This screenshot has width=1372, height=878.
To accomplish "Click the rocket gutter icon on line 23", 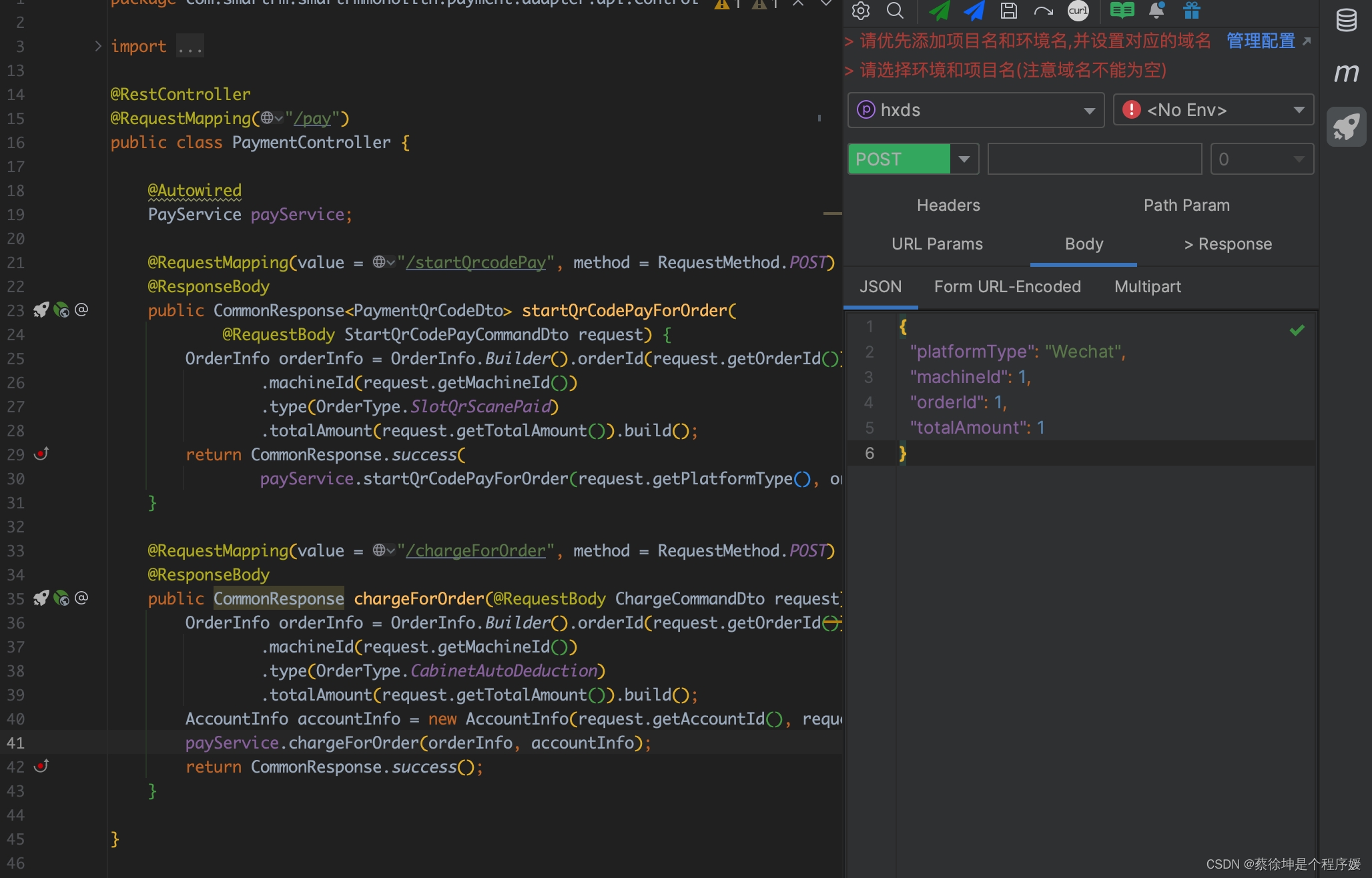I will click(41, 310).
